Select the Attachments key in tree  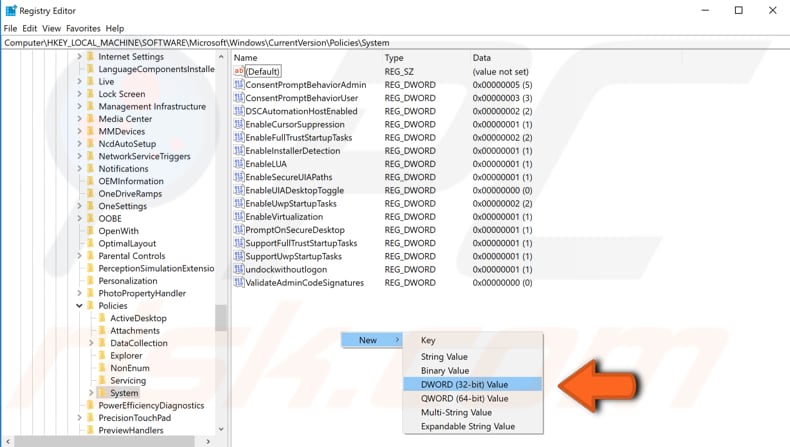[135, 331]
